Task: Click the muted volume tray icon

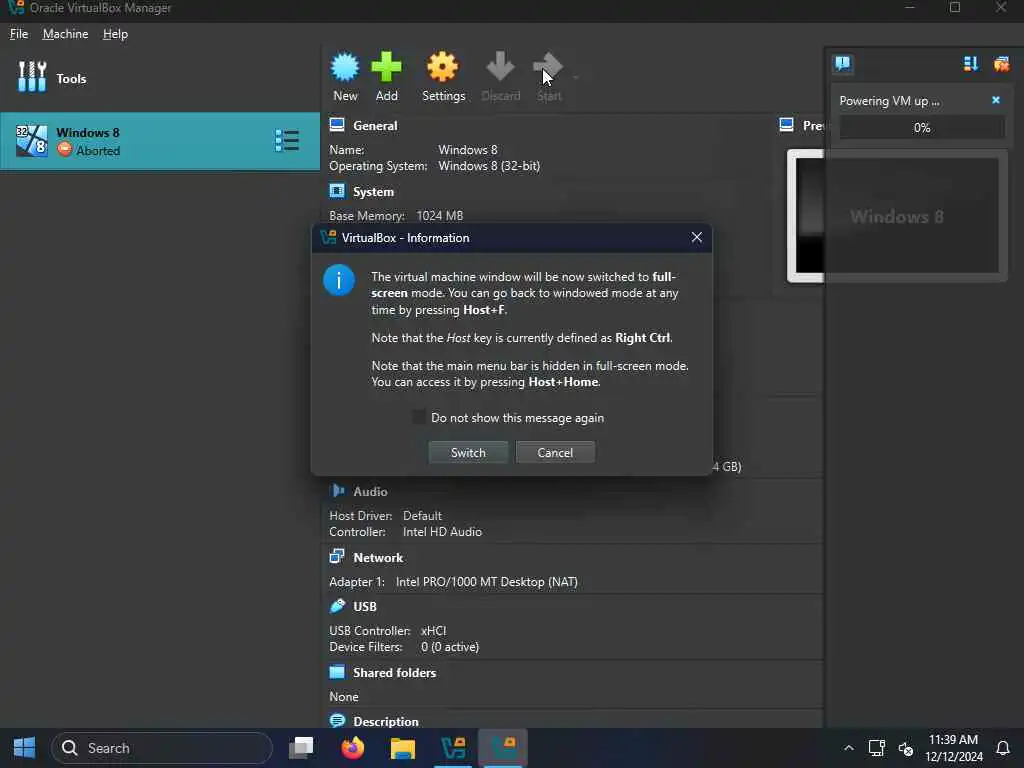Action: tap(905, 748)
